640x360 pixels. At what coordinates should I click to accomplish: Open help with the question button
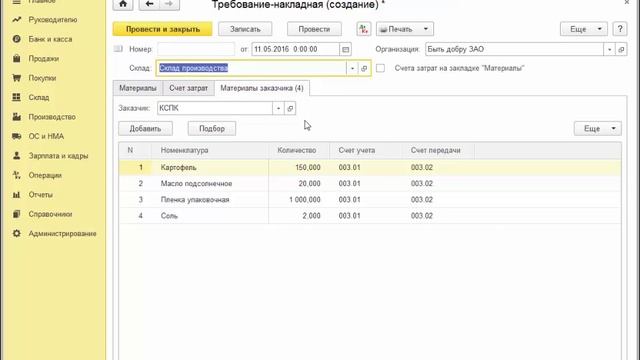tap(620, 29)
